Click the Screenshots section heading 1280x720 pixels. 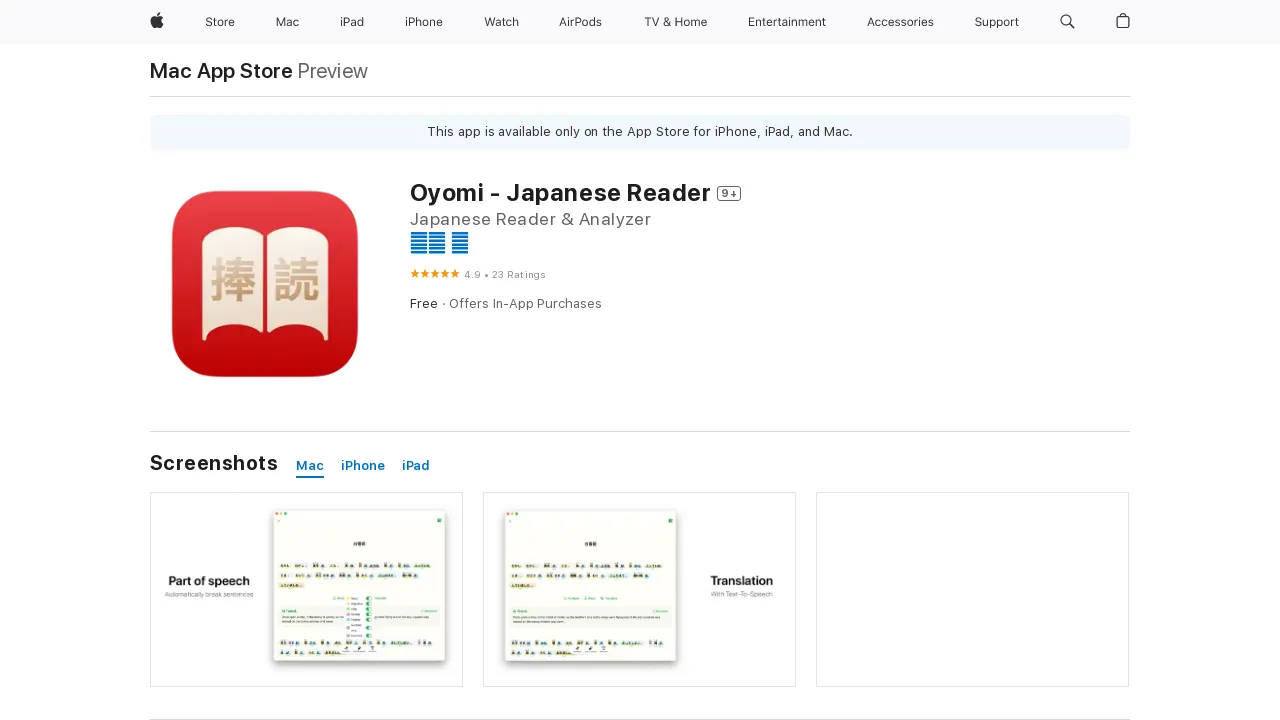click(x=214, y=463)
